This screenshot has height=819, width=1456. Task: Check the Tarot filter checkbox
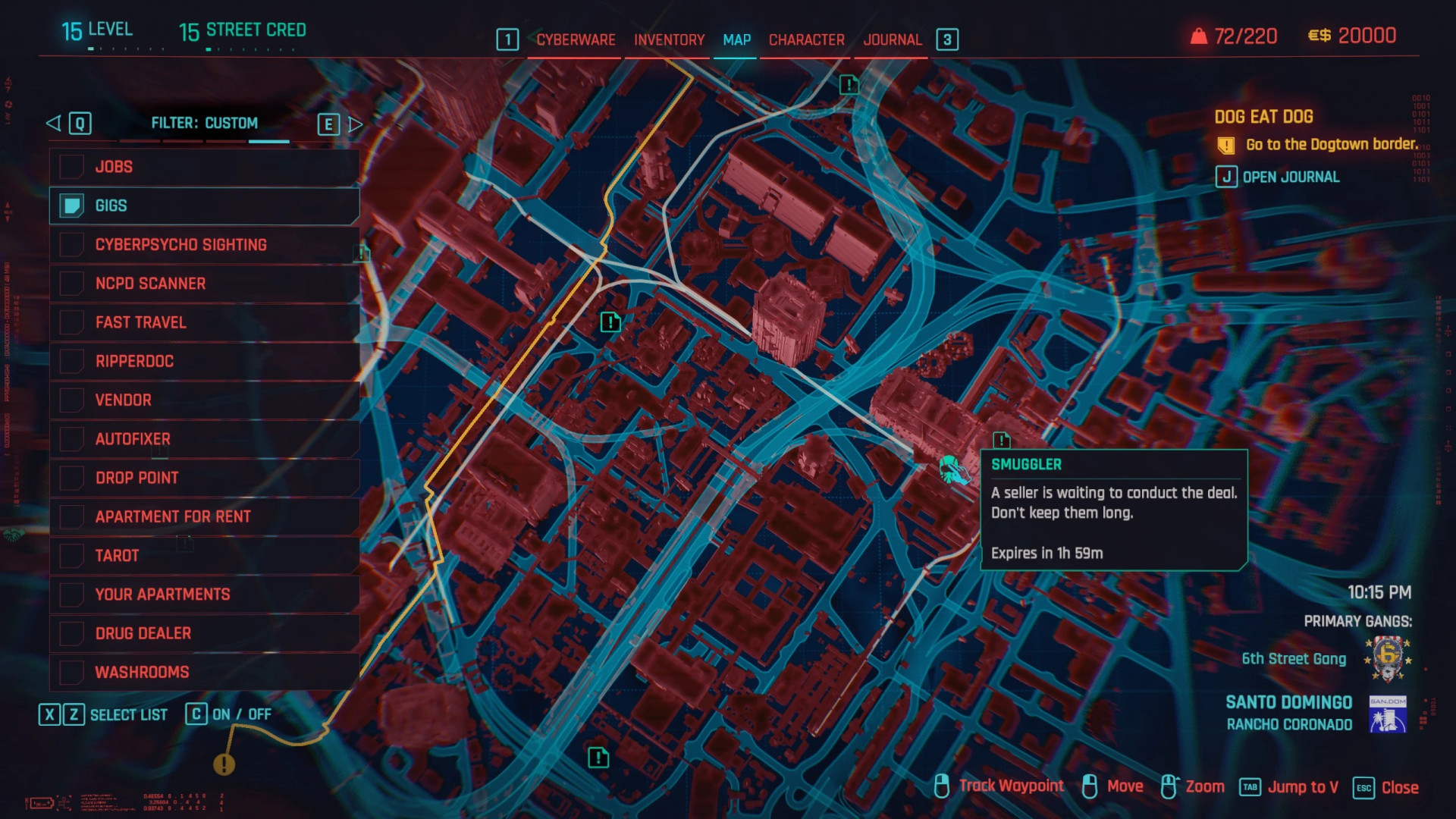click(72, 555)
